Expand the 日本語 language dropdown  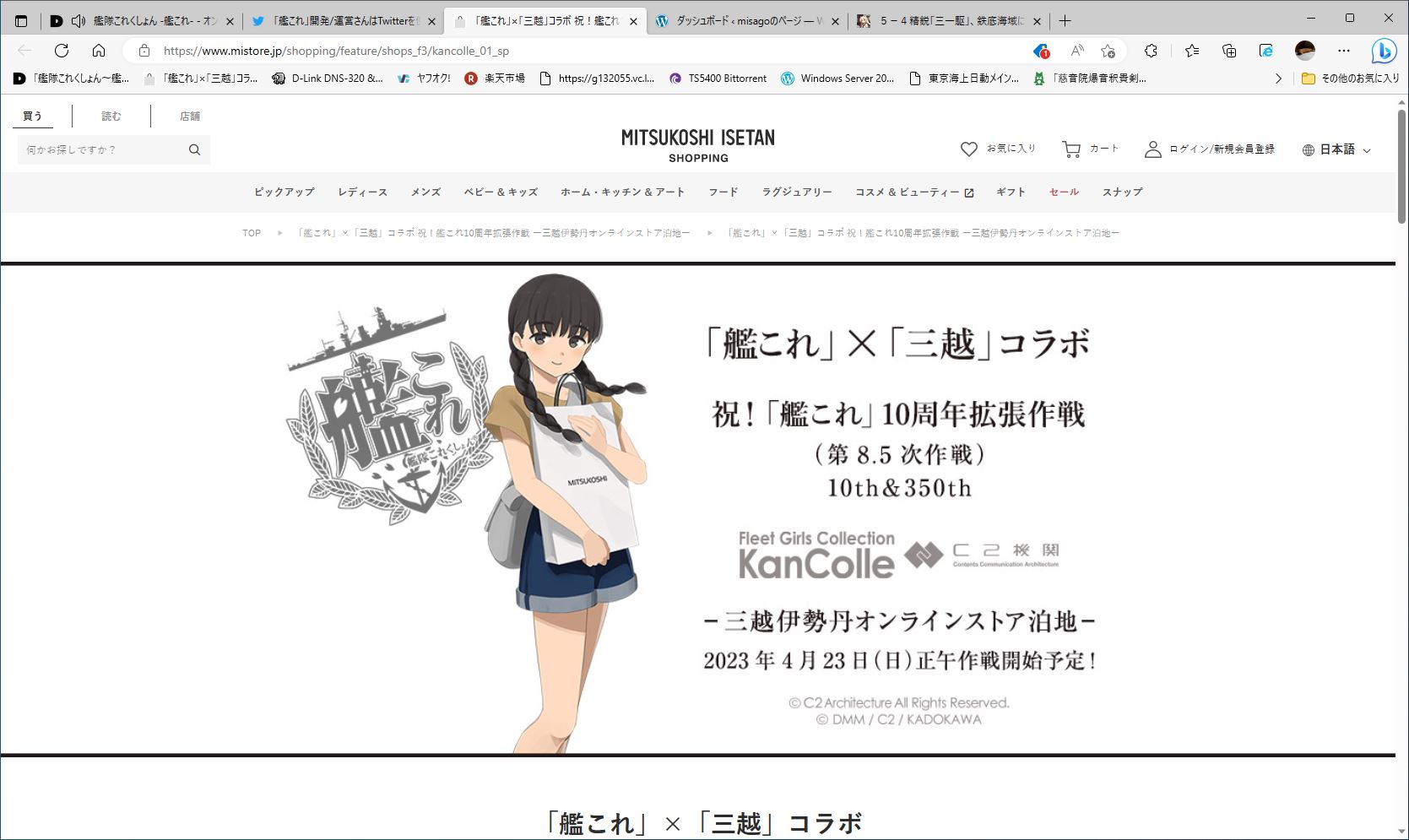pos(1367,150)
